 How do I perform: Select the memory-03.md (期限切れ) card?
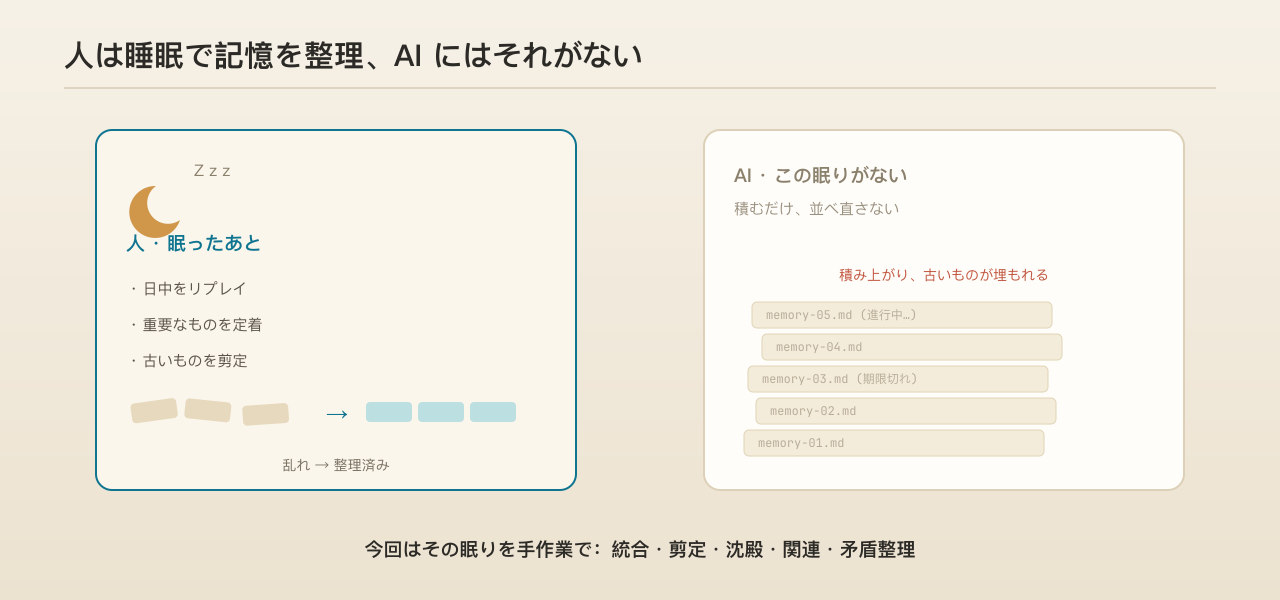click(x=898, y=379)
